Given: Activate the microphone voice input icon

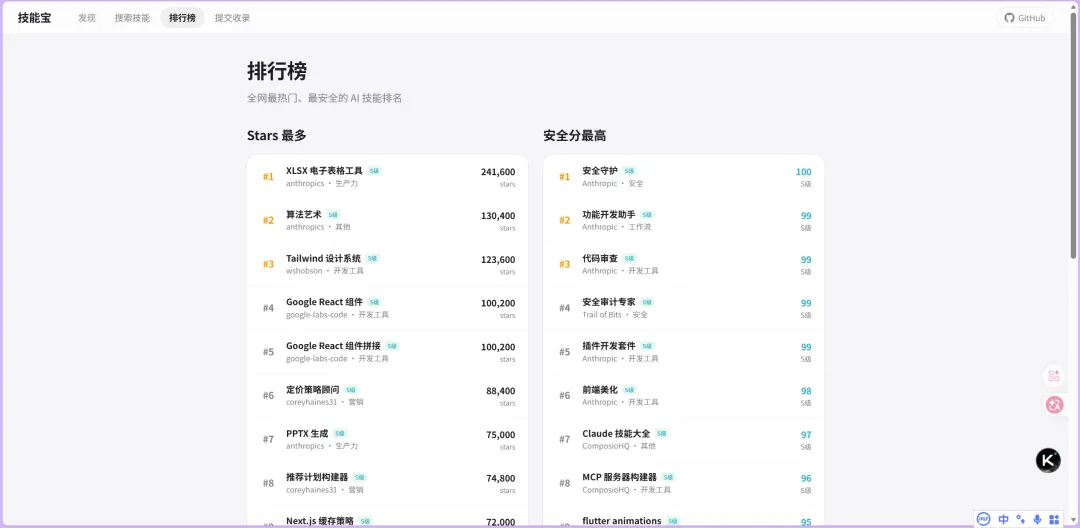Looking at the screenshot, I should pos(1037,519).
